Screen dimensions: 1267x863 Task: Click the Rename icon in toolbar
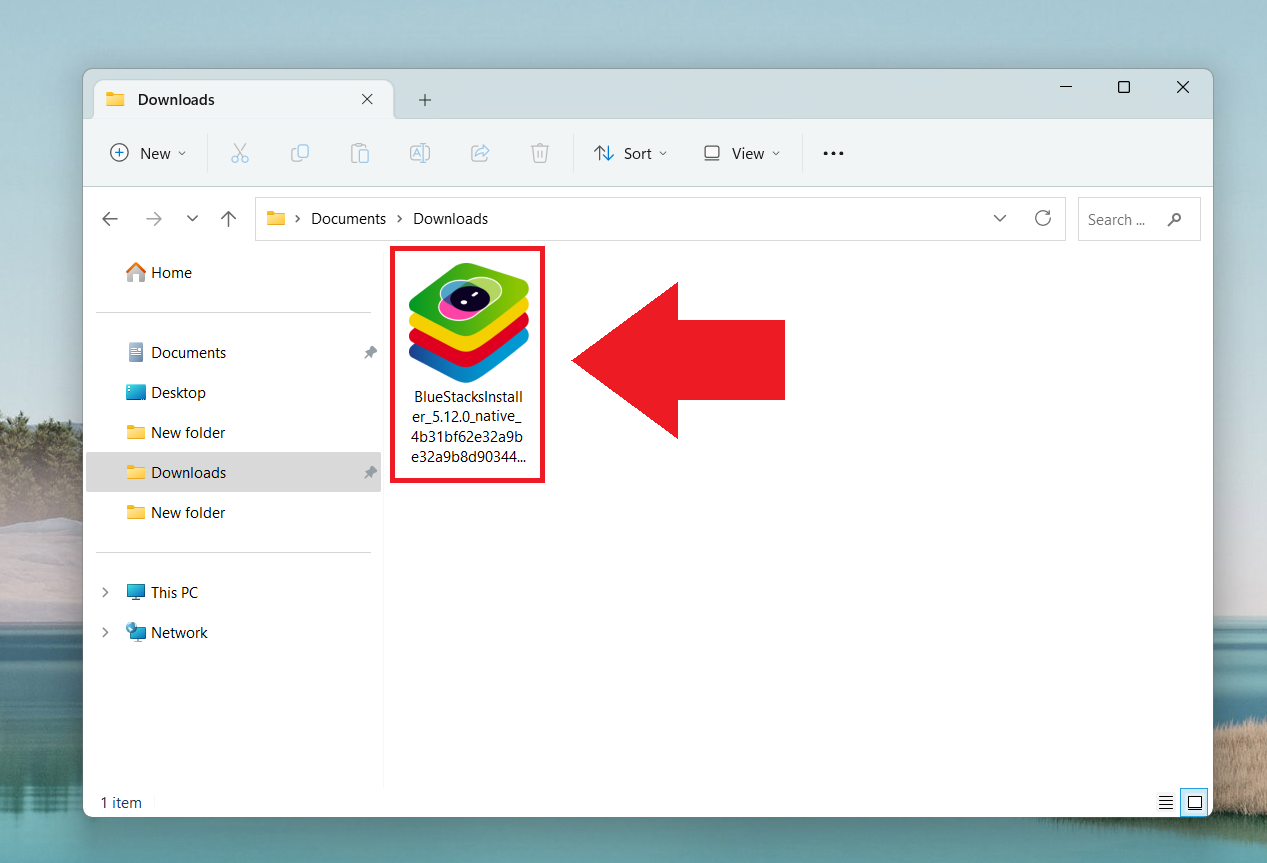click(420, 153)
